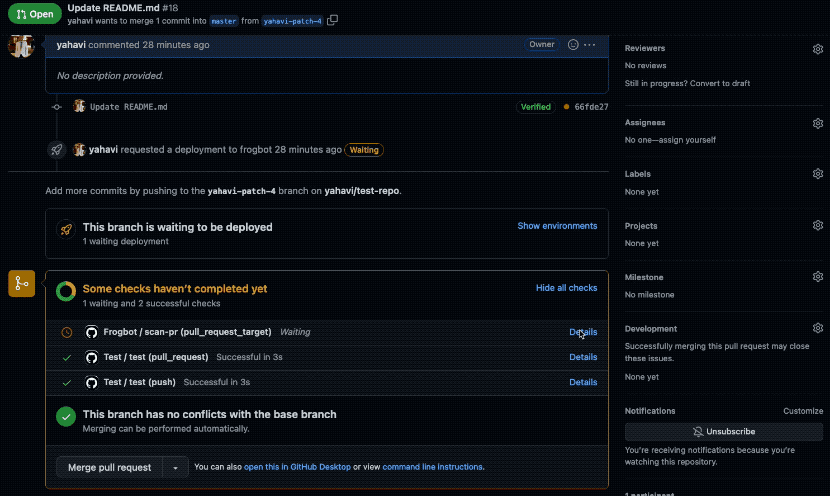Click the GitHub icon on the Frogbot scan-pr row

pyautogui.click(x=92, y=332)
